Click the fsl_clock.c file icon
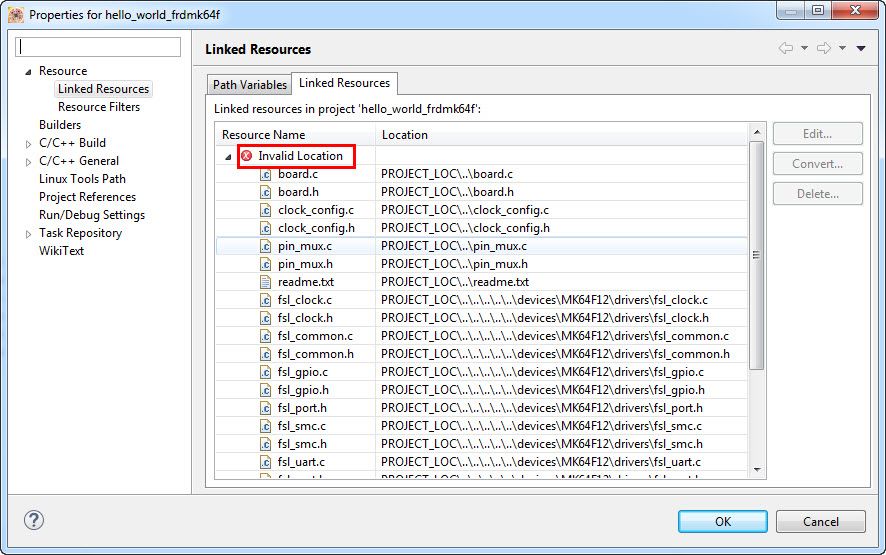The height and width of the screenshot is (555, 886). [266, 300]
